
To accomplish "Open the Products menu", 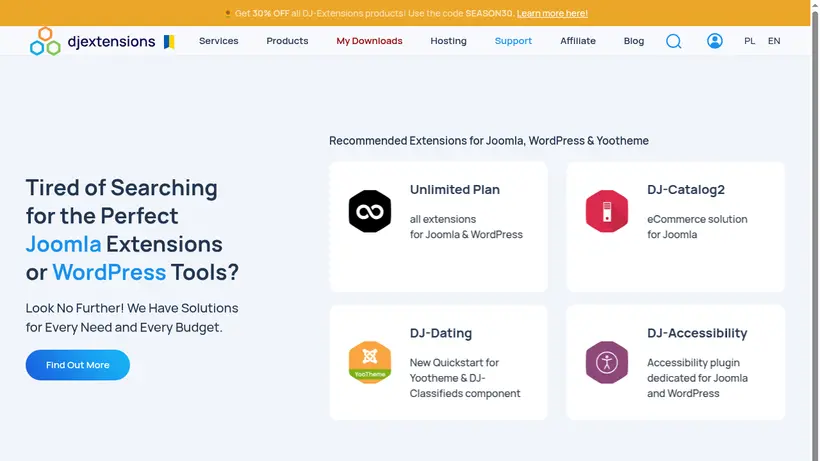I will (287, 41).
